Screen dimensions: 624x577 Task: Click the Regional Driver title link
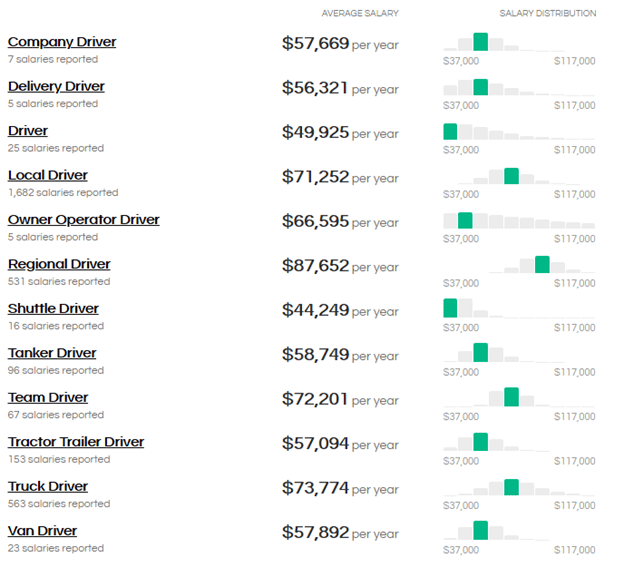click(59, 264)
